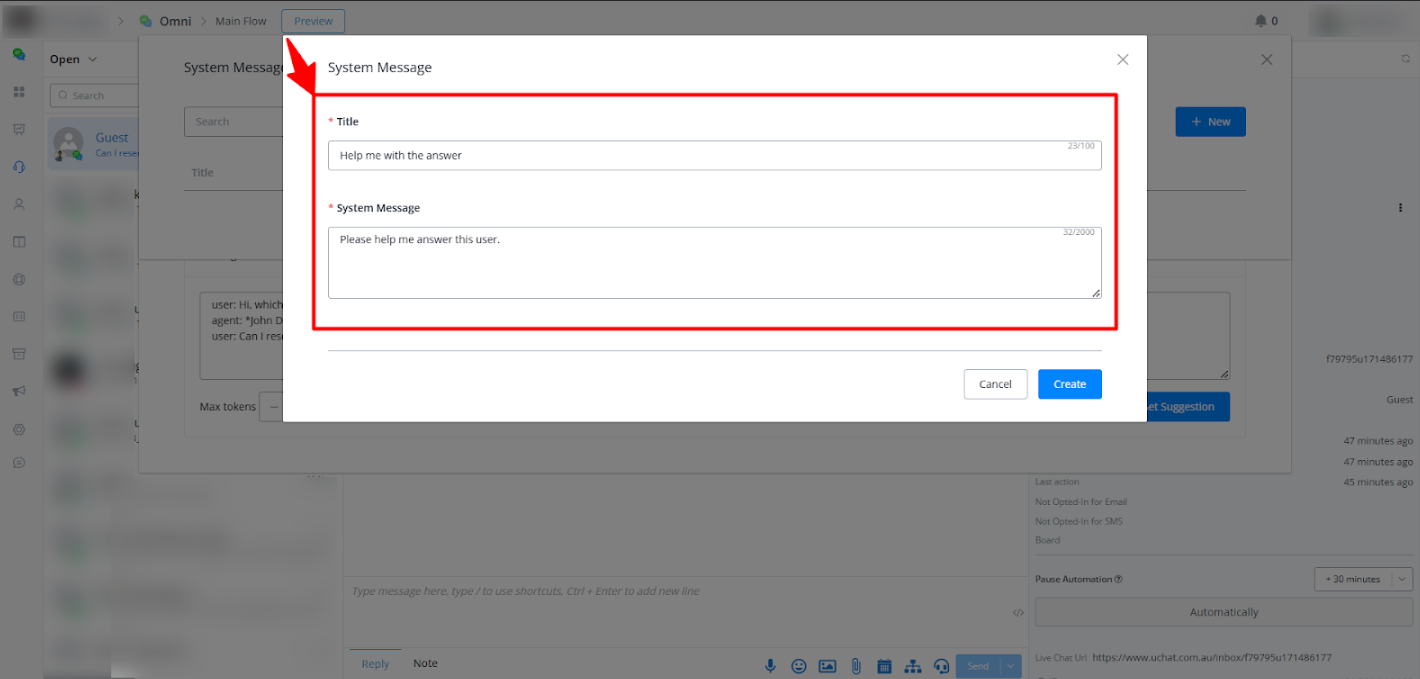1420x679 pixels.
Task: Click the microphone voice record icon
Action: click(770, 666)
